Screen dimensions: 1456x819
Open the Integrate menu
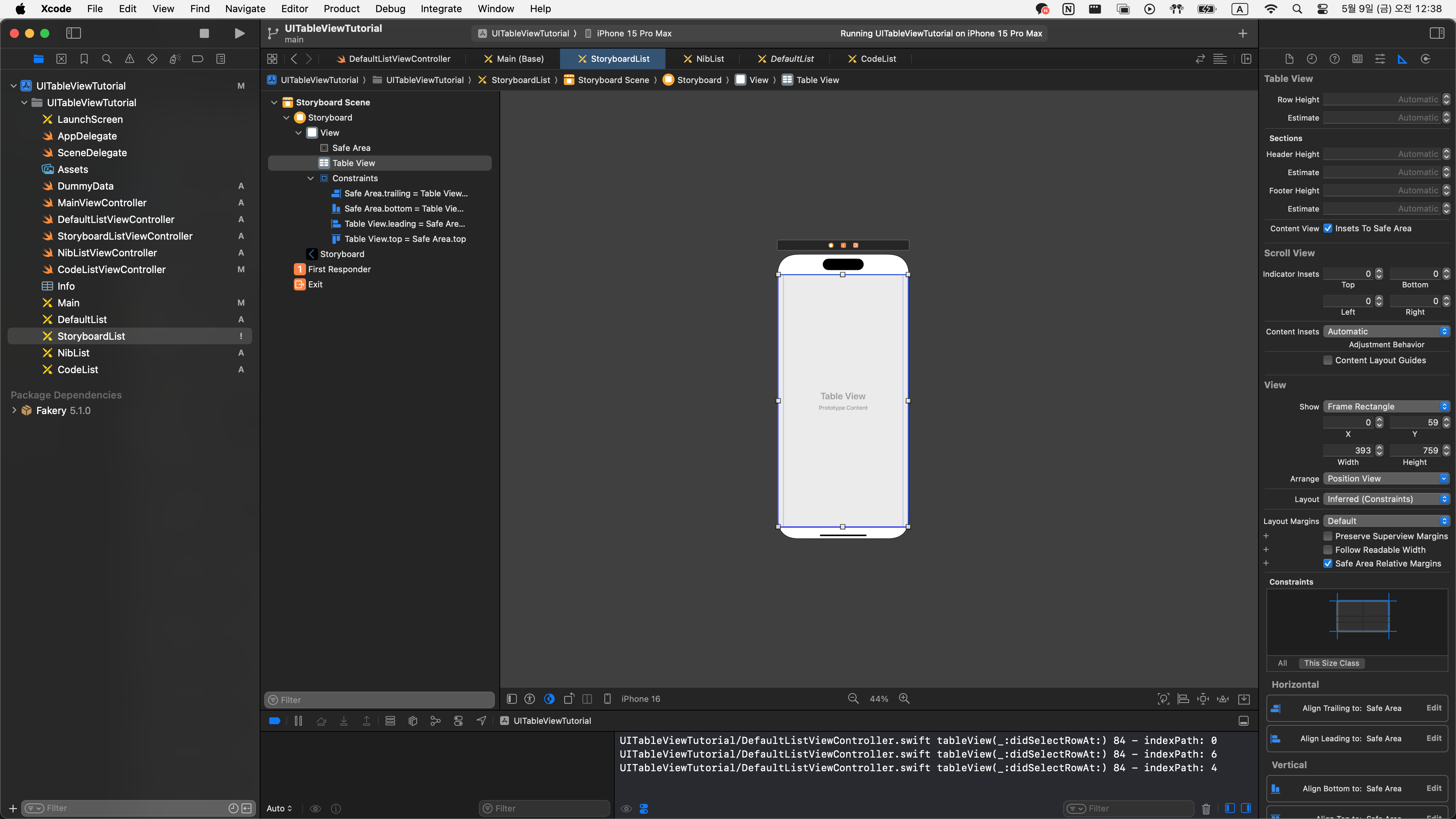coord(441,8)
